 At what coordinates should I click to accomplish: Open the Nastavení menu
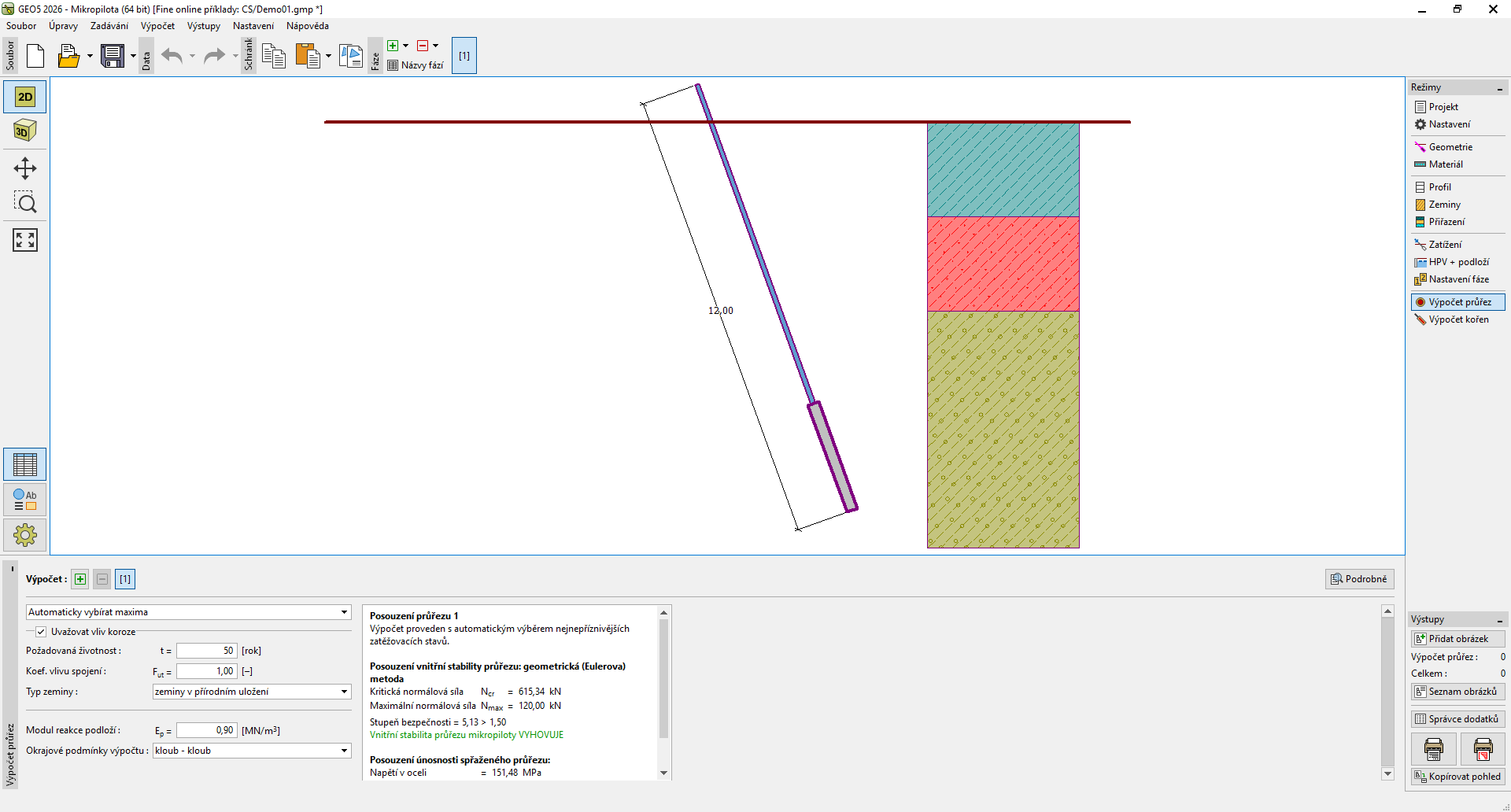[253, 26]
